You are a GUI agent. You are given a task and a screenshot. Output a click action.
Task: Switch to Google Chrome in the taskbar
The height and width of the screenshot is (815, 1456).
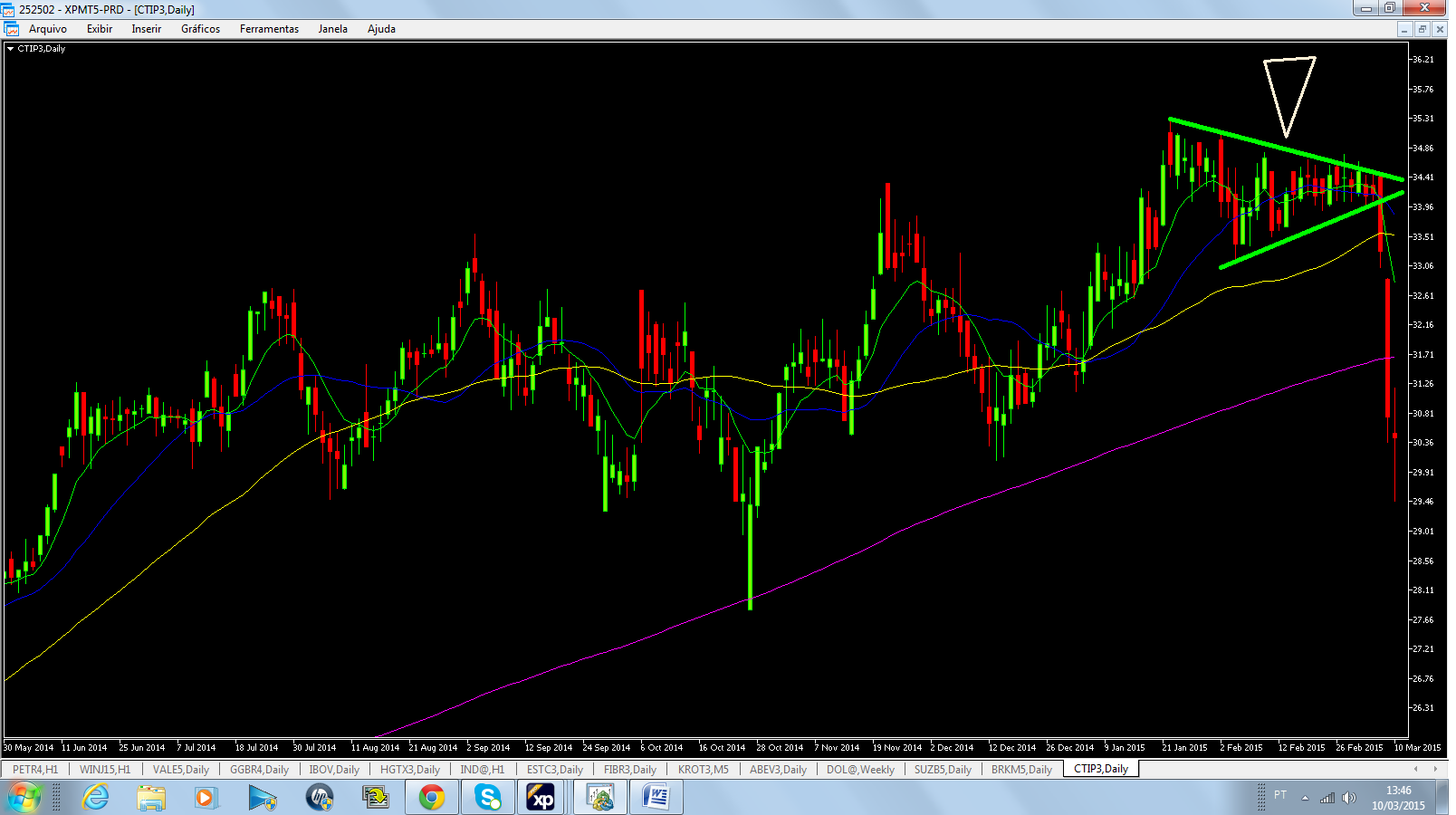[x=432, y=797]
